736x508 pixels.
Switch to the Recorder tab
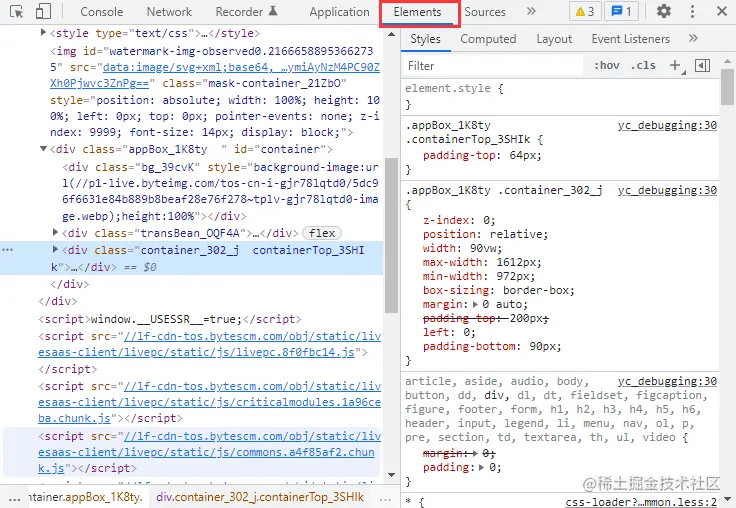point(246,12)
